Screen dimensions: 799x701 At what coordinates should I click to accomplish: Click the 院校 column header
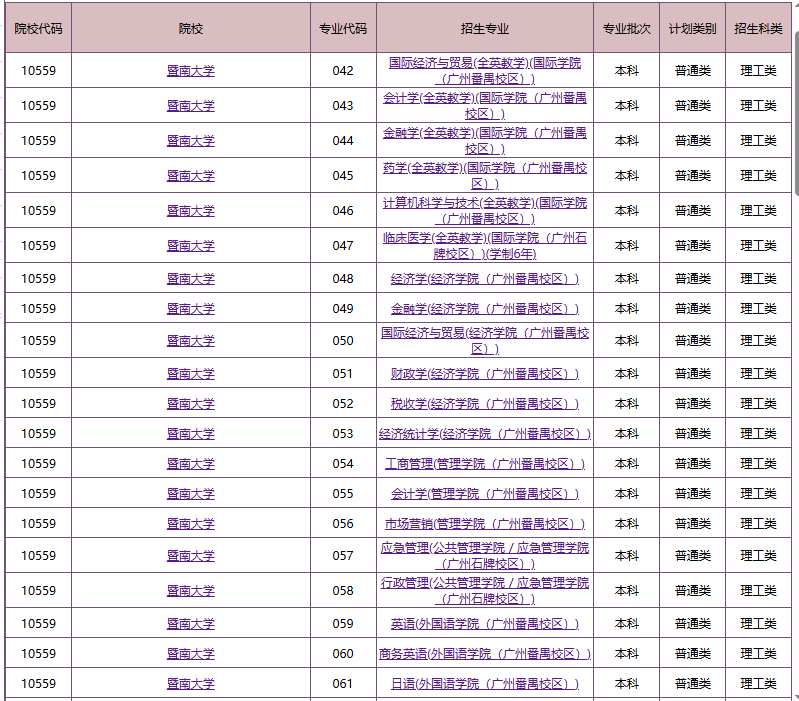[x=191, y=29]
